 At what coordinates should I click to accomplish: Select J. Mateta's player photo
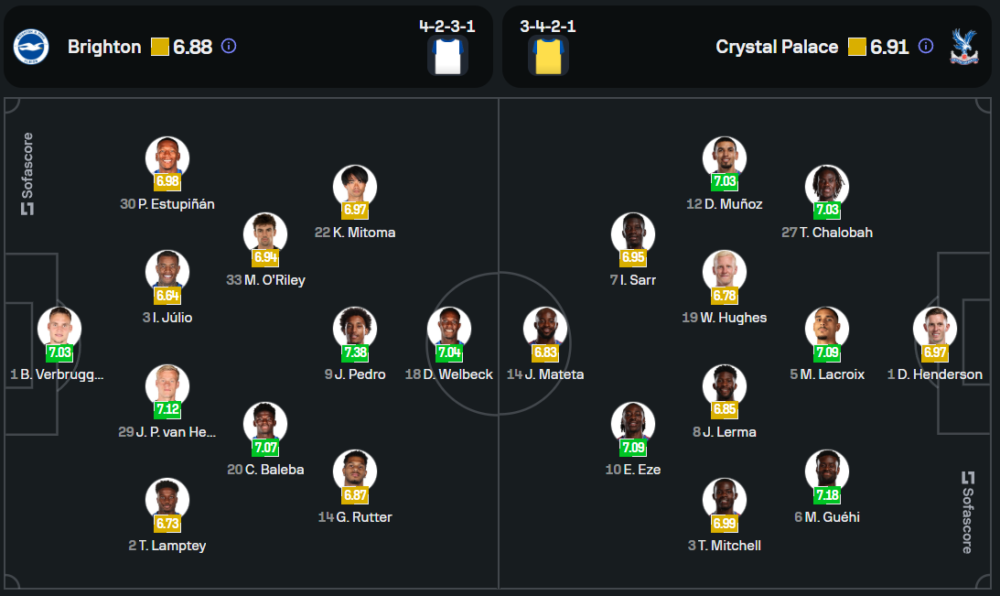pos(545,328)
